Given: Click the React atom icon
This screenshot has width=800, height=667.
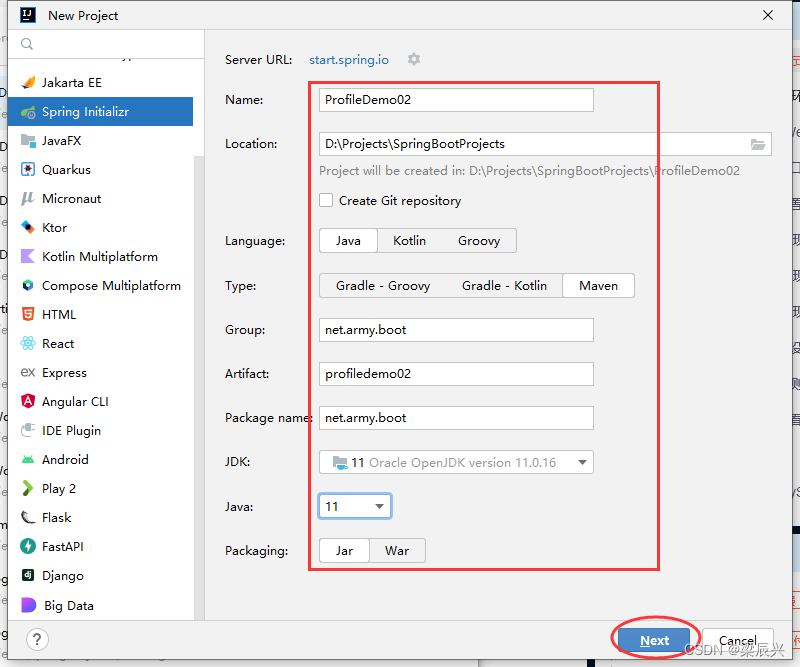Looking at the screenshot, I should 29,343.
